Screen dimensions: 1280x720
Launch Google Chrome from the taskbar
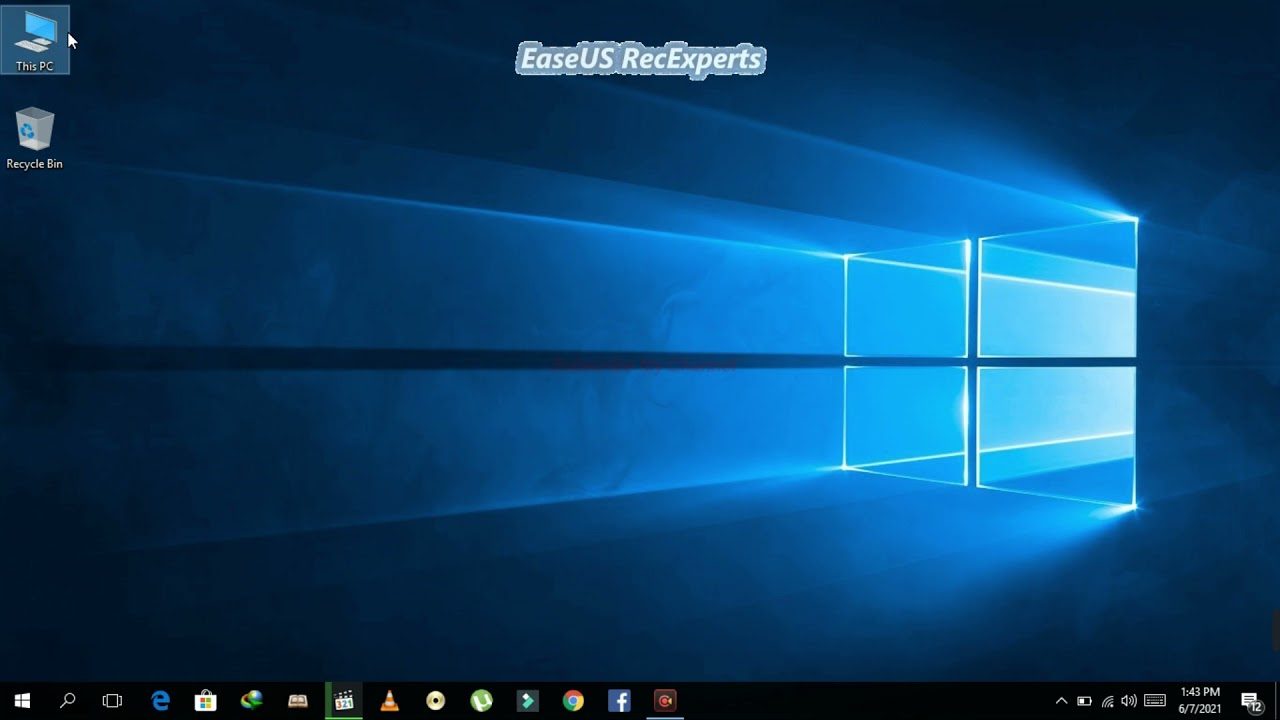coord(573,701)
